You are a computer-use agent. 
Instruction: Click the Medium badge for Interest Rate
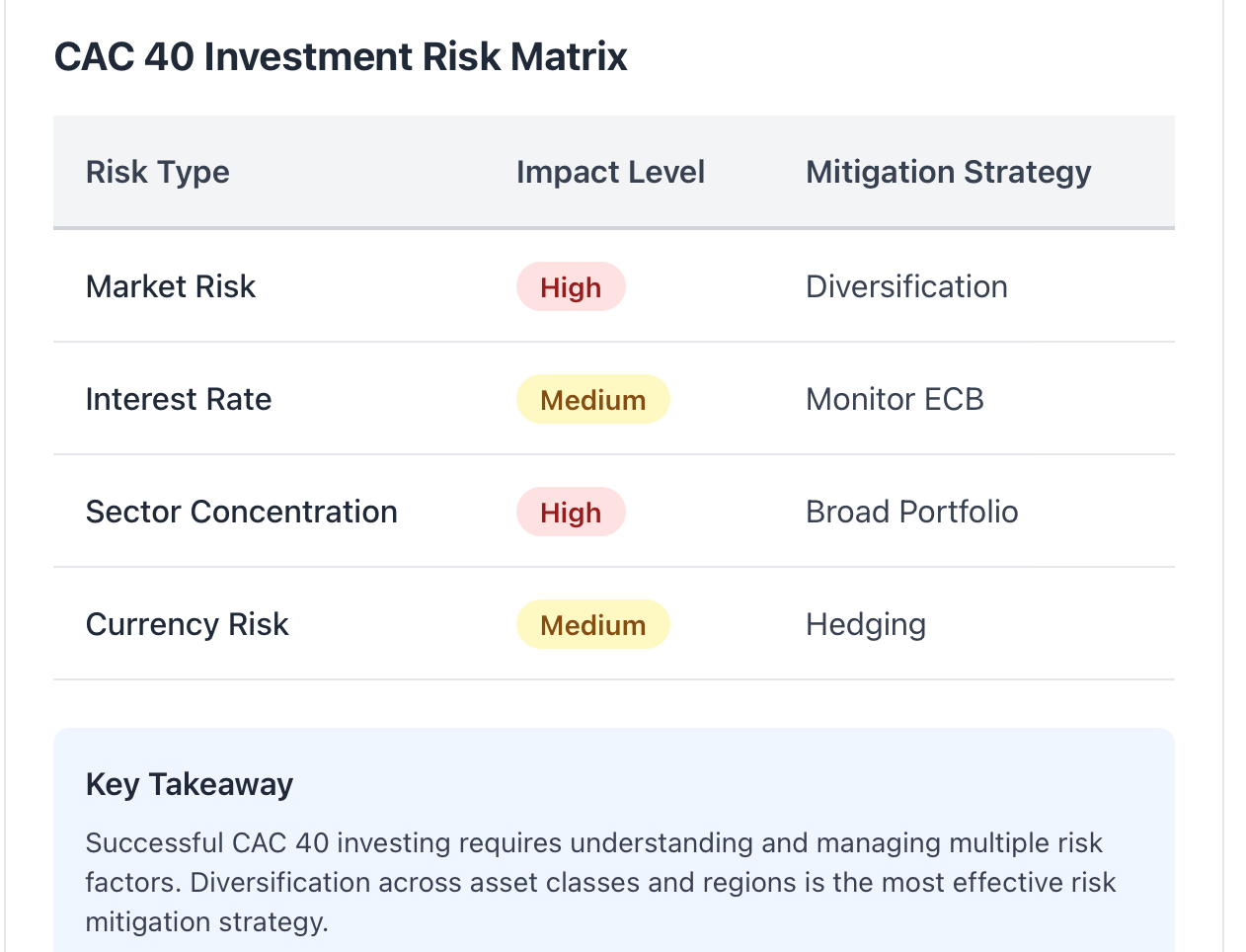tap(592, 399)
